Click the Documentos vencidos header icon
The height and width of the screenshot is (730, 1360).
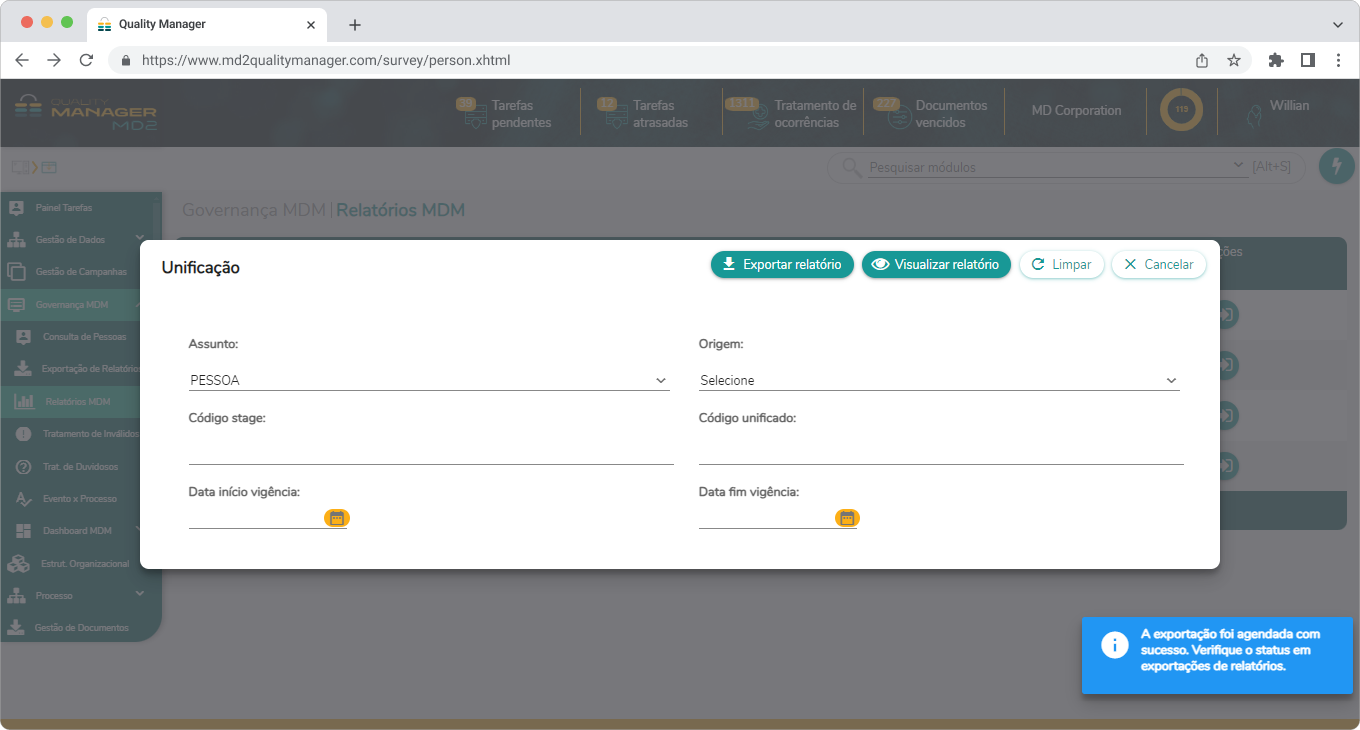click(x=899, y=117)
